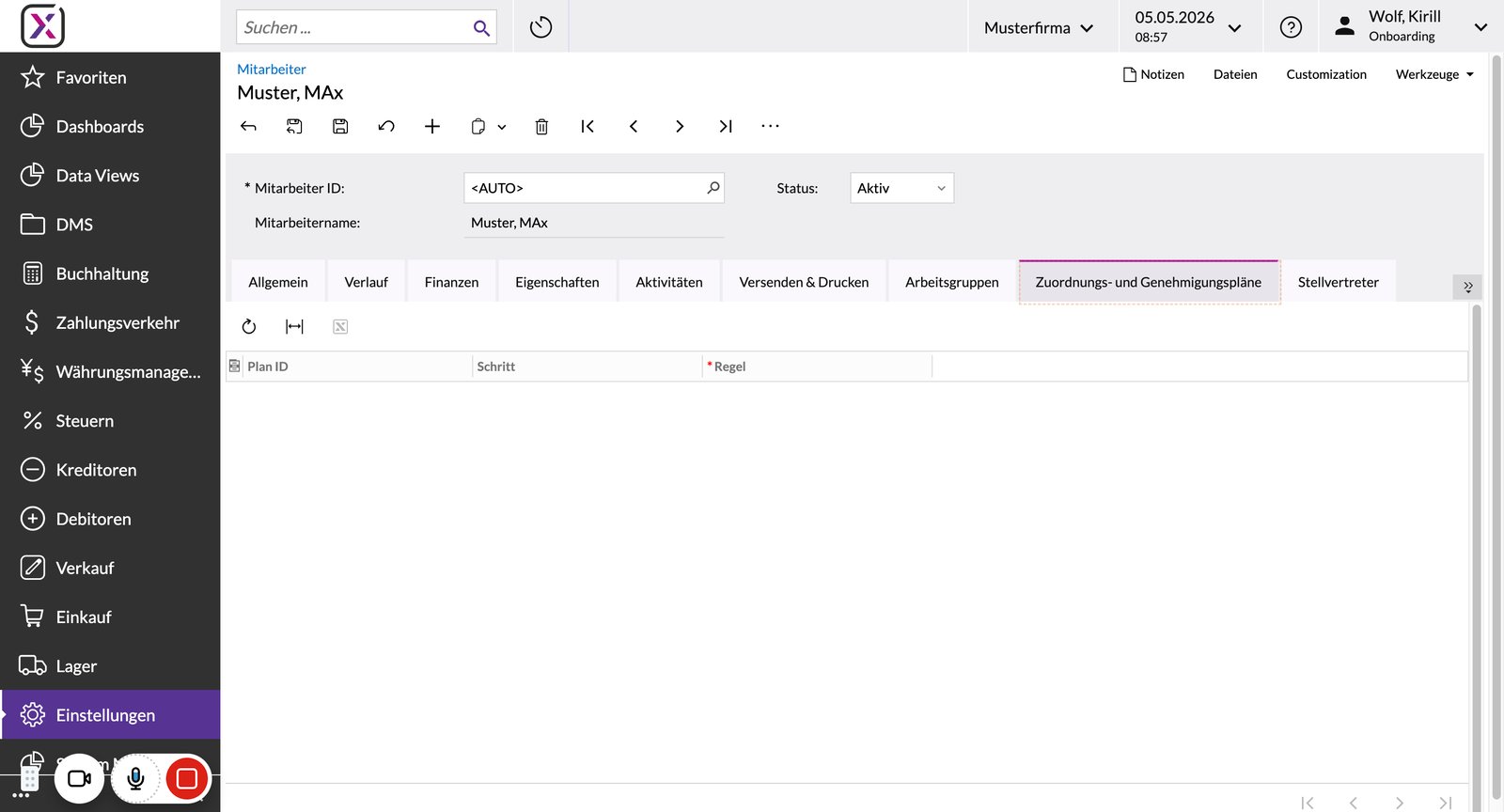Click into the Suchen search field

[x=354, y=27]
